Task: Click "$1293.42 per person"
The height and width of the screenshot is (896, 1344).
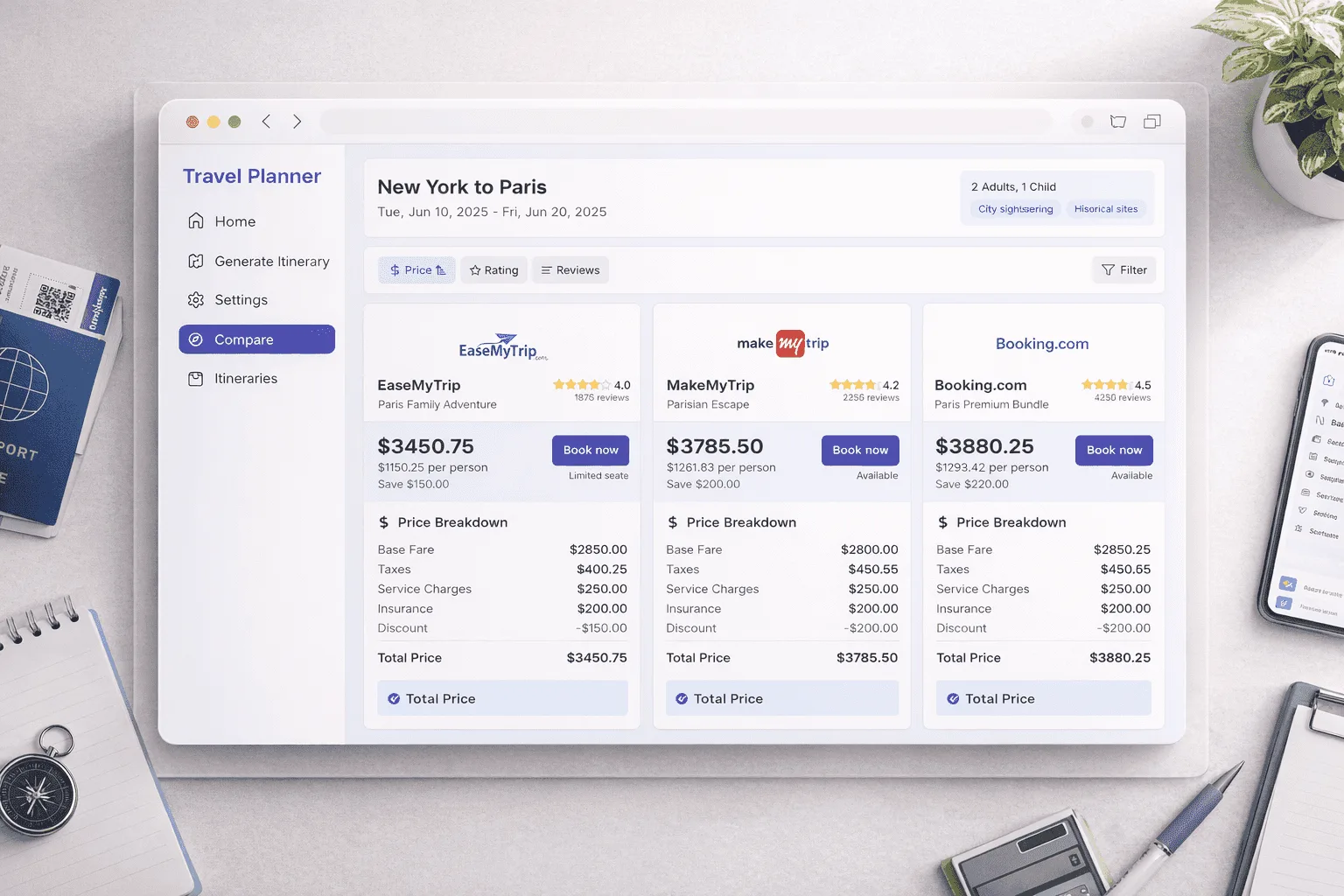Action: (x=991, y=467)
